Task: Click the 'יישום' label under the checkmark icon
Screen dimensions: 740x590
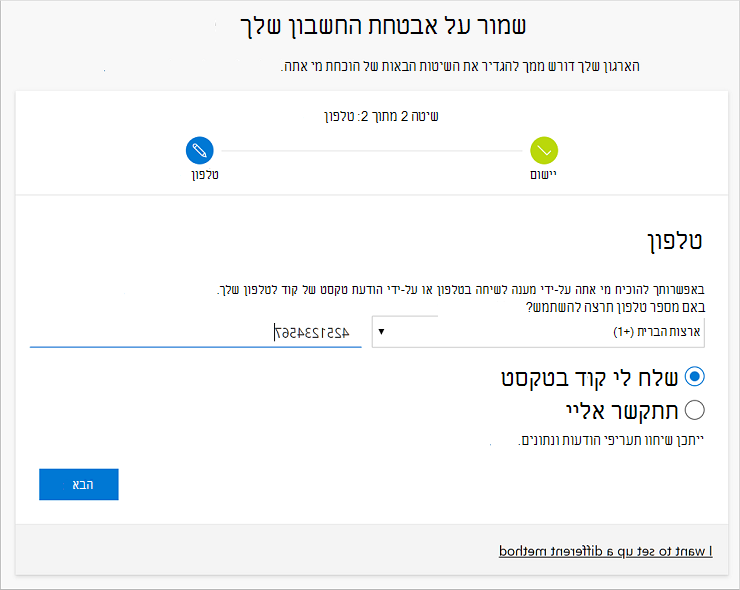Action: pyautogui.click(x=543, y=175)
